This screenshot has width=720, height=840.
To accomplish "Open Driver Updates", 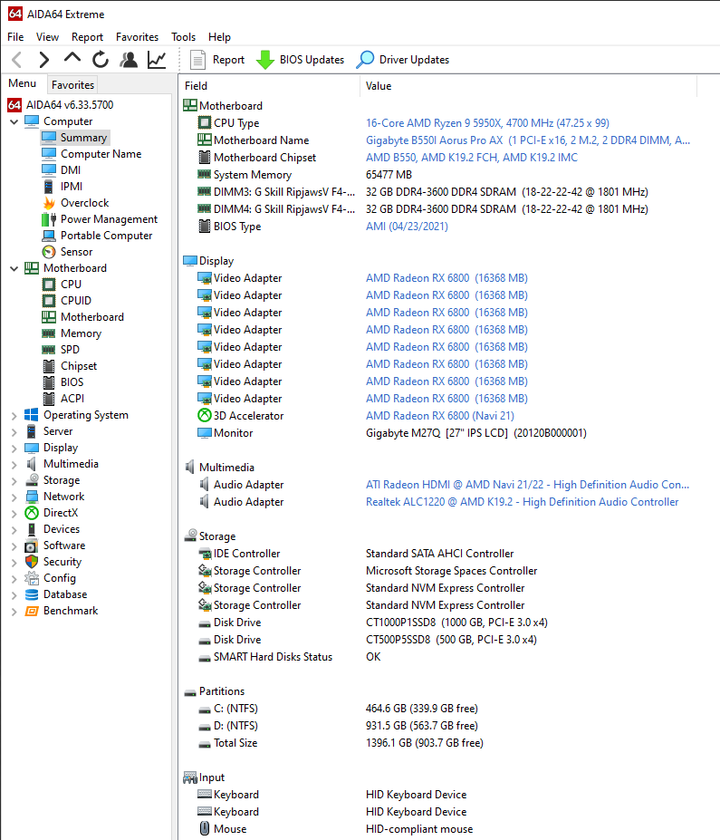I will [402, 59].
